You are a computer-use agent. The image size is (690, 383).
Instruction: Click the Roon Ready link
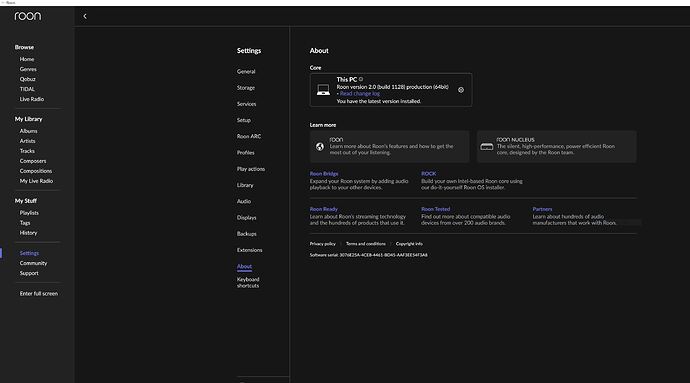click(x=323, y=209)
